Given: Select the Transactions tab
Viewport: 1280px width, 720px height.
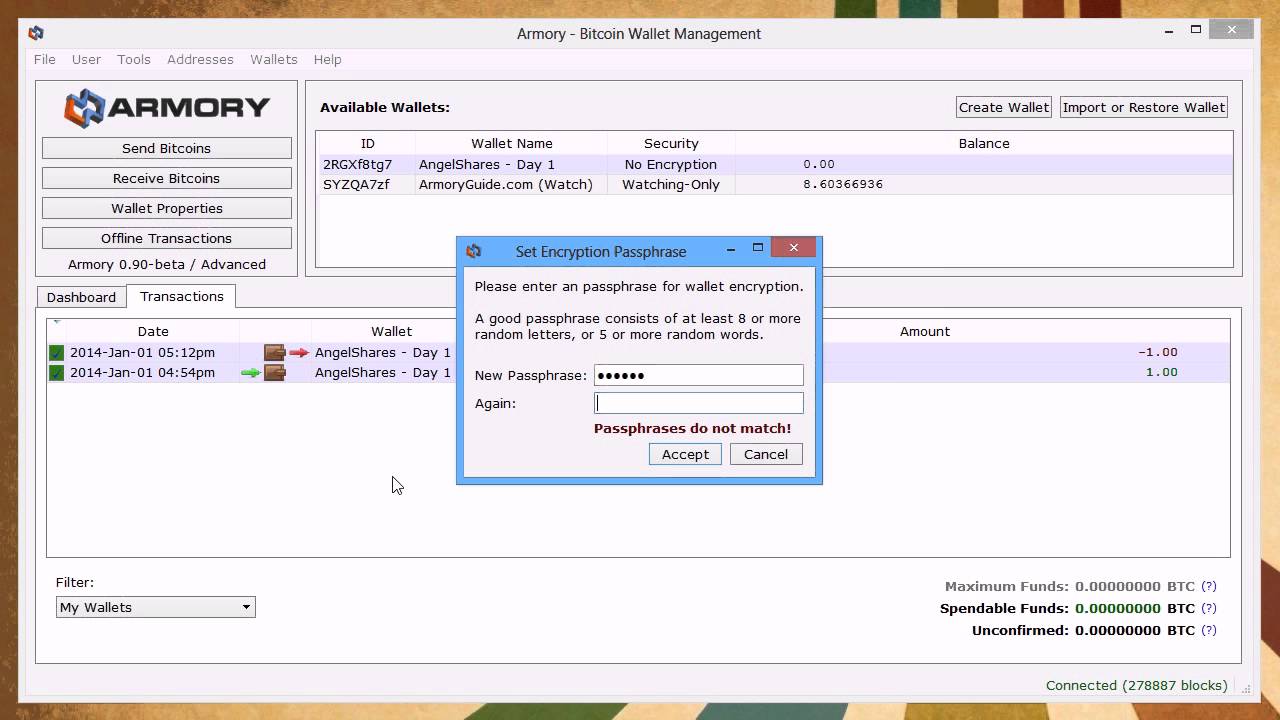Looking at the screenshot, I should tap(182, 296).
